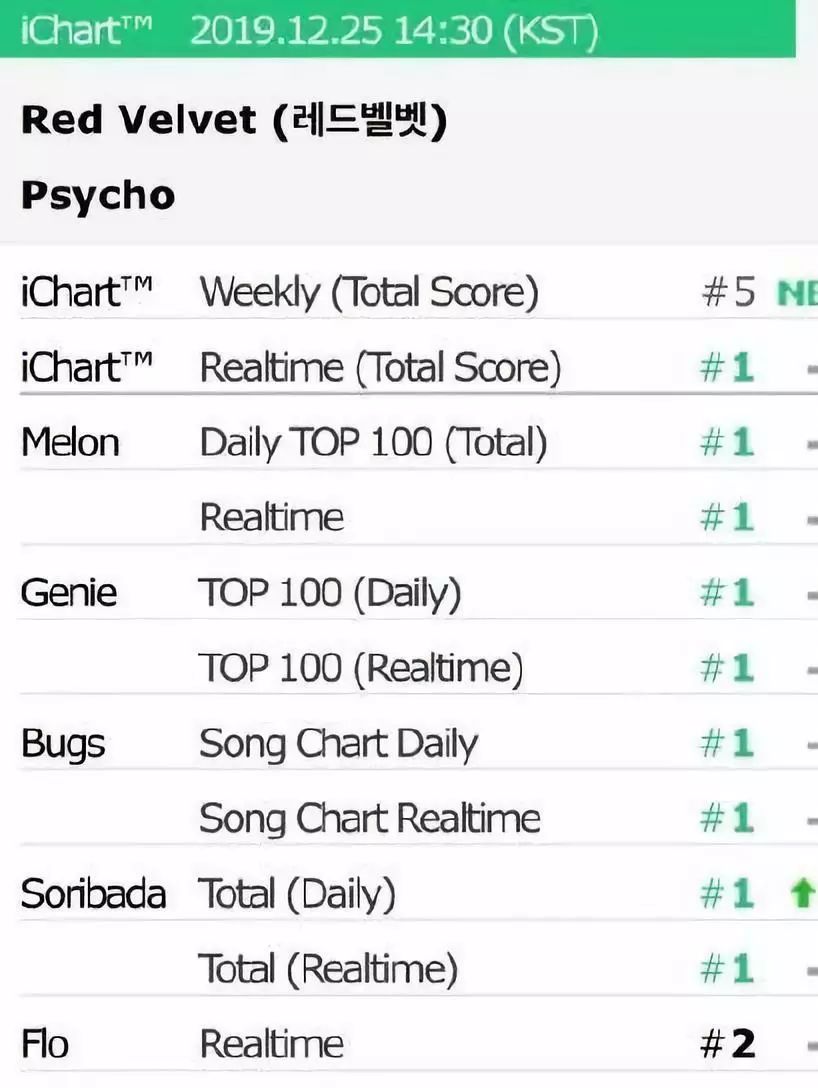Click the Melon service label
818x1088 pixels.
click(x=70, y=443)
